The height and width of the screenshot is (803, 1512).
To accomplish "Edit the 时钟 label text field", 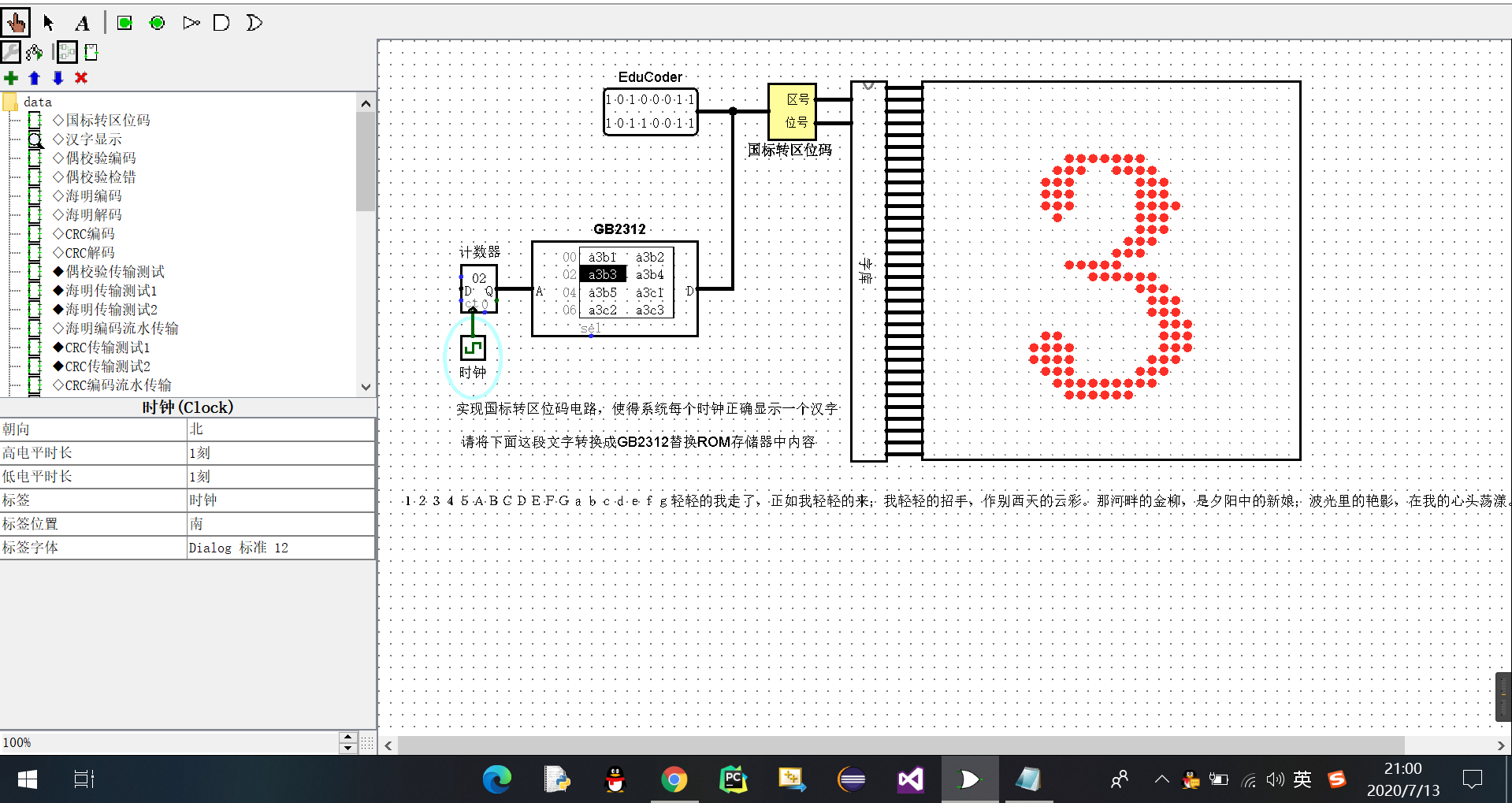I will pyautogui.click(x=280, y=500).
